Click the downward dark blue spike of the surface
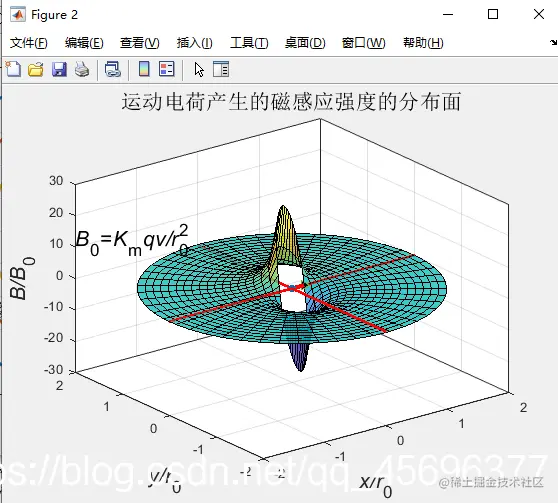 [301, 358]
